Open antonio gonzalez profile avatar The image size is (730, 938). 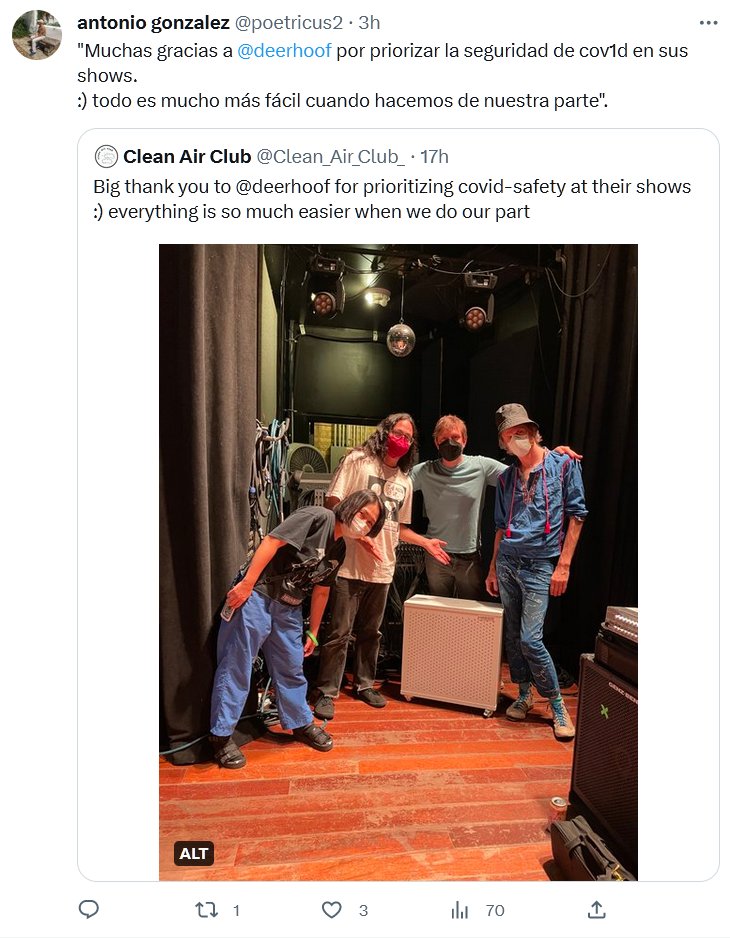(x=36, y=35)
